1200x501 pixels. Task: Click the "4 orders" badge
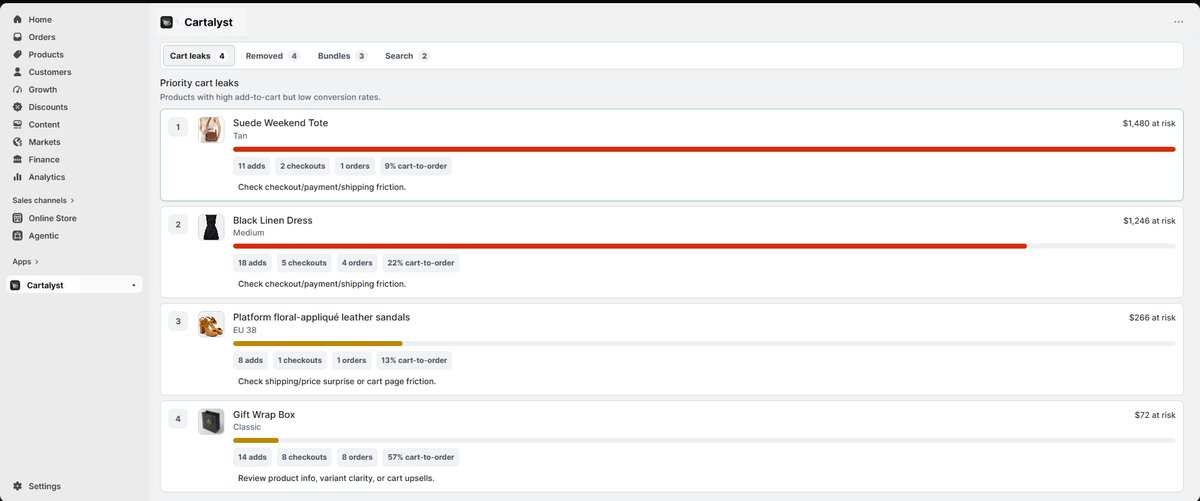[x=357, y=263]
